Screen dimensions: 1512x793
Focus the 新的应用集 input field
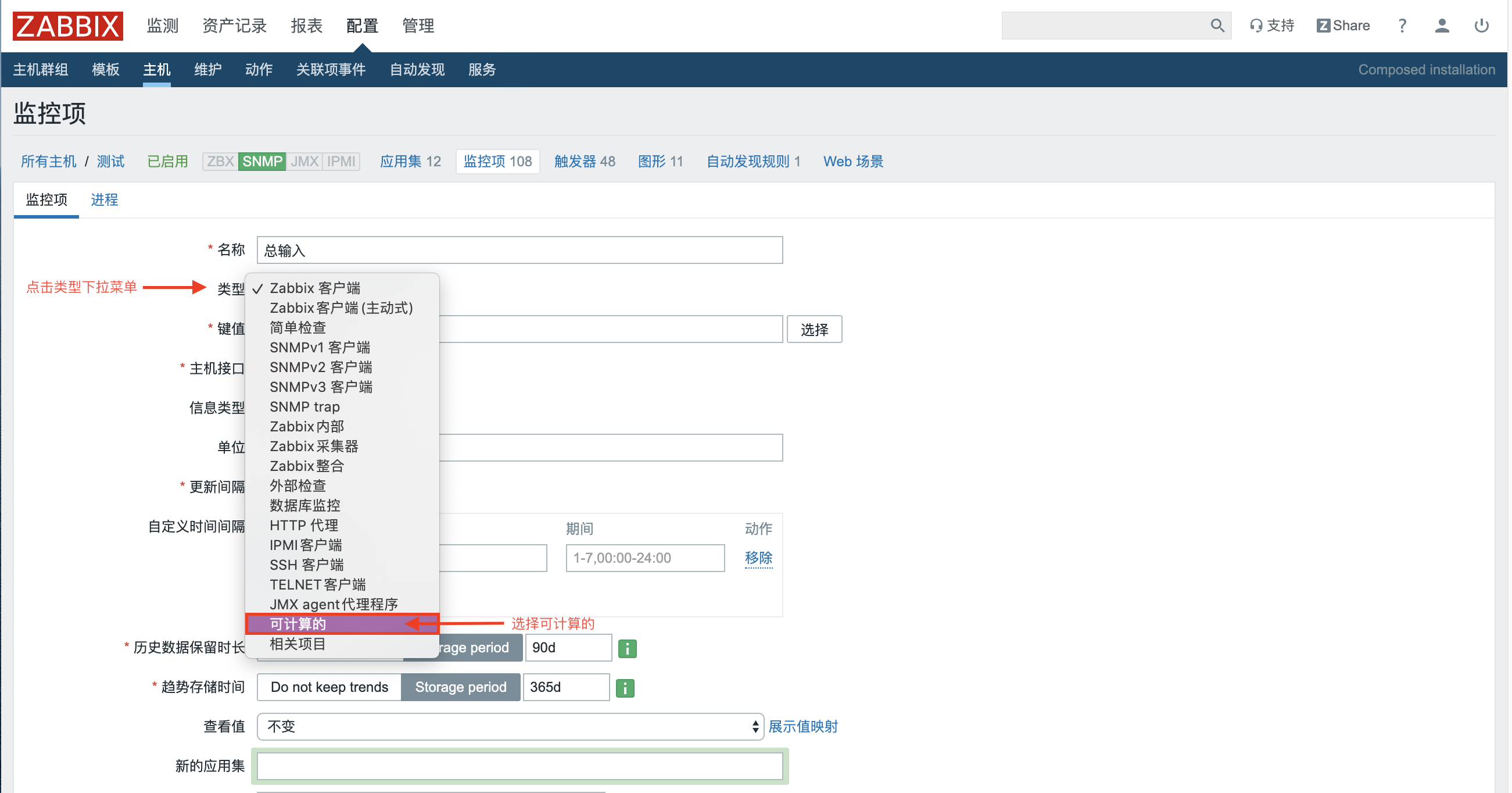(519, 767)
